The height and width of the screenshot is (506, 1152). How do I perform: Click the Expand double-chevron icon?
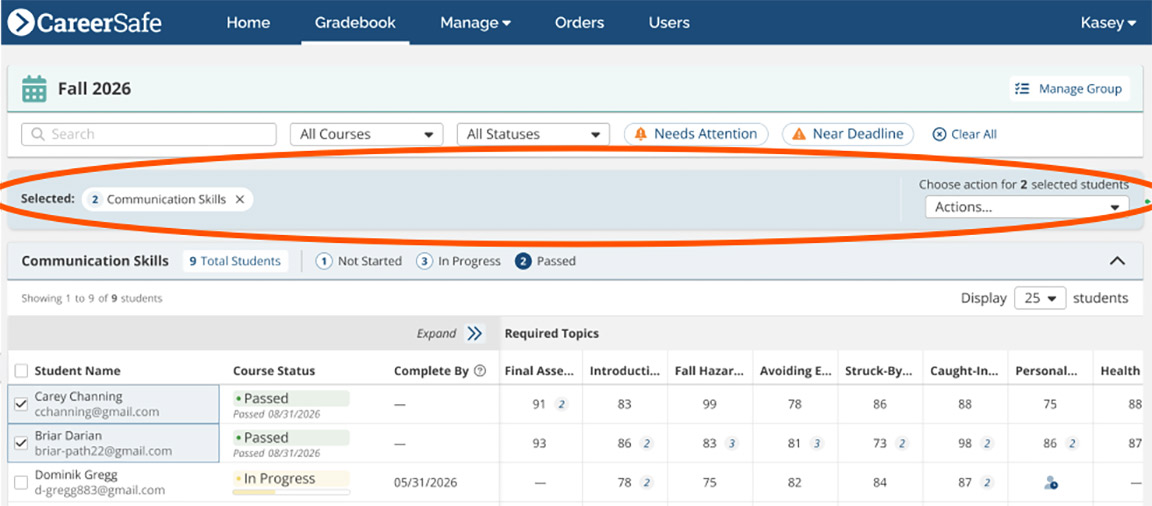pos(475,333)
